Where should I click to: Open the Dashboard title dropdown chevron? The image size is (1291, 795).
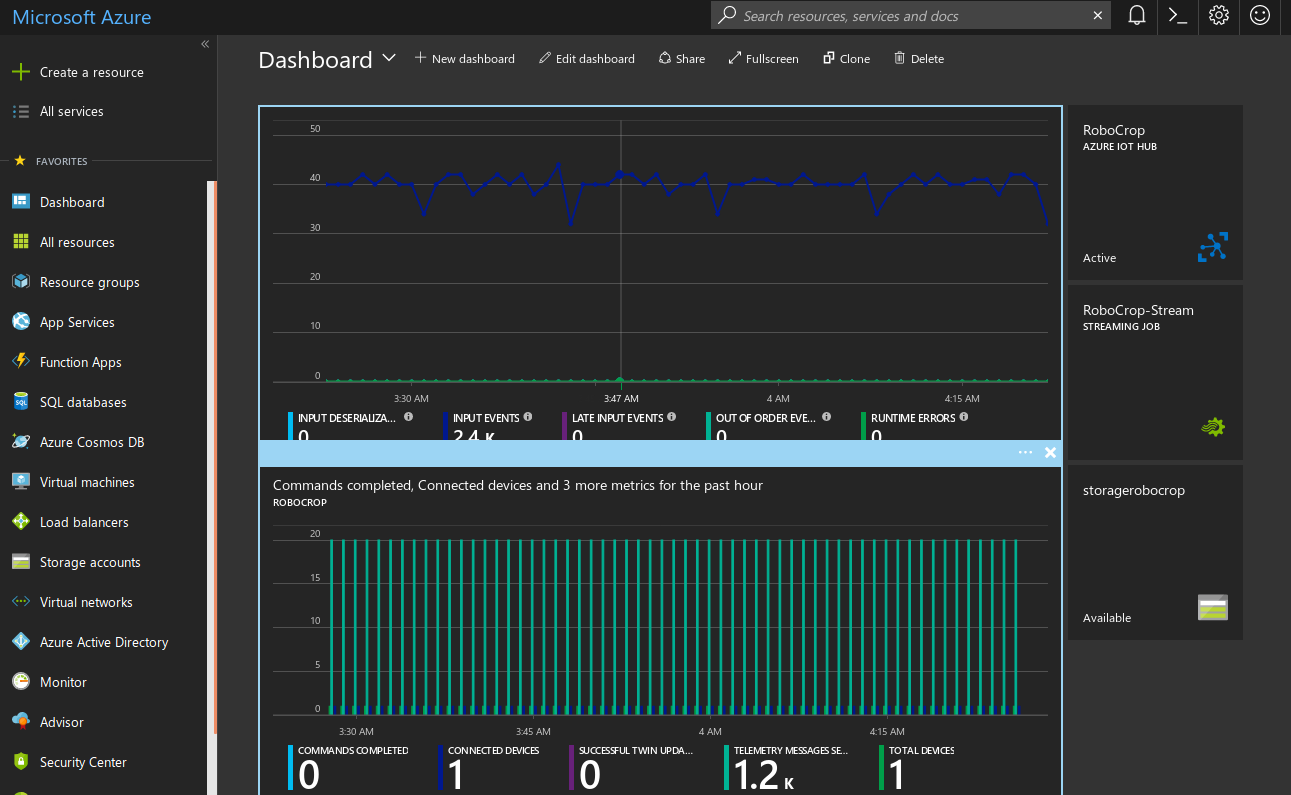pyautogui.click(x=389, y=59)
